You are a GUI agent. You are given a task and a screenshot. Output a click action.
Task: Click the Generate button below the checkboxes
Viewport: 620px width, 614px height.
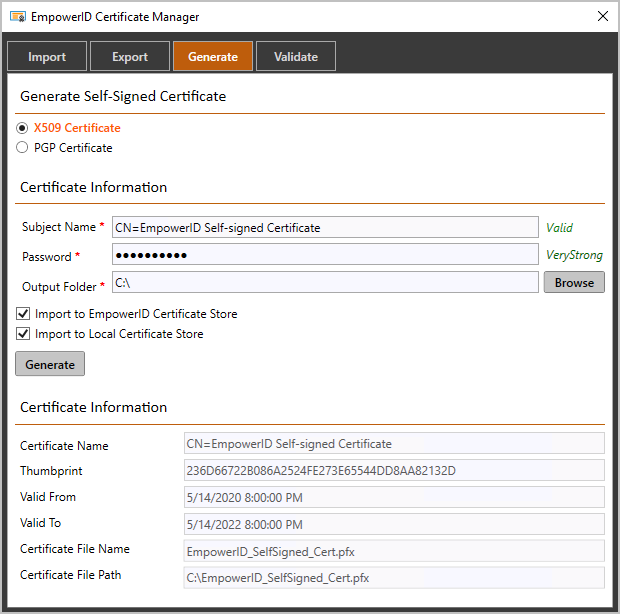coord(50,364)
